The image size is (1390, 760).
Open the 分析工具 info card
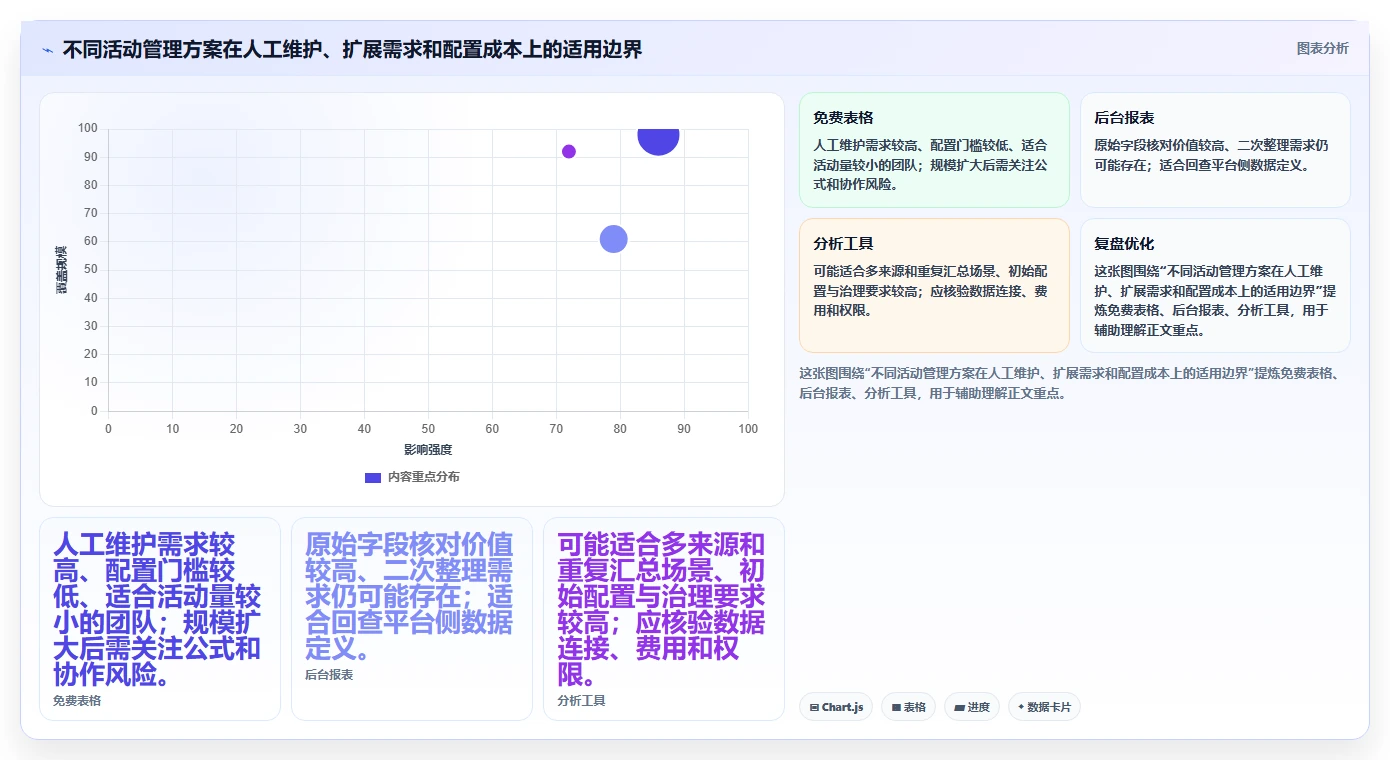point(934,285)
